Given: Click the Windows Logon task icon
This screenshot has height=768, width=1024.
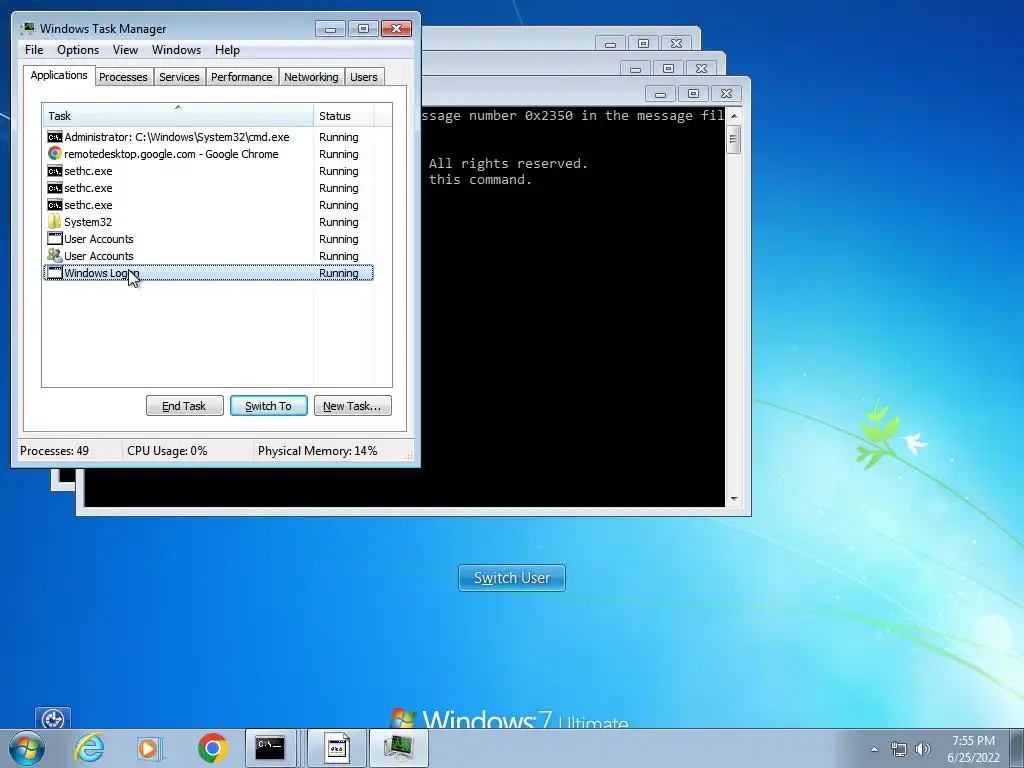Looking at the screenshot, I should (x=55, y=273).
